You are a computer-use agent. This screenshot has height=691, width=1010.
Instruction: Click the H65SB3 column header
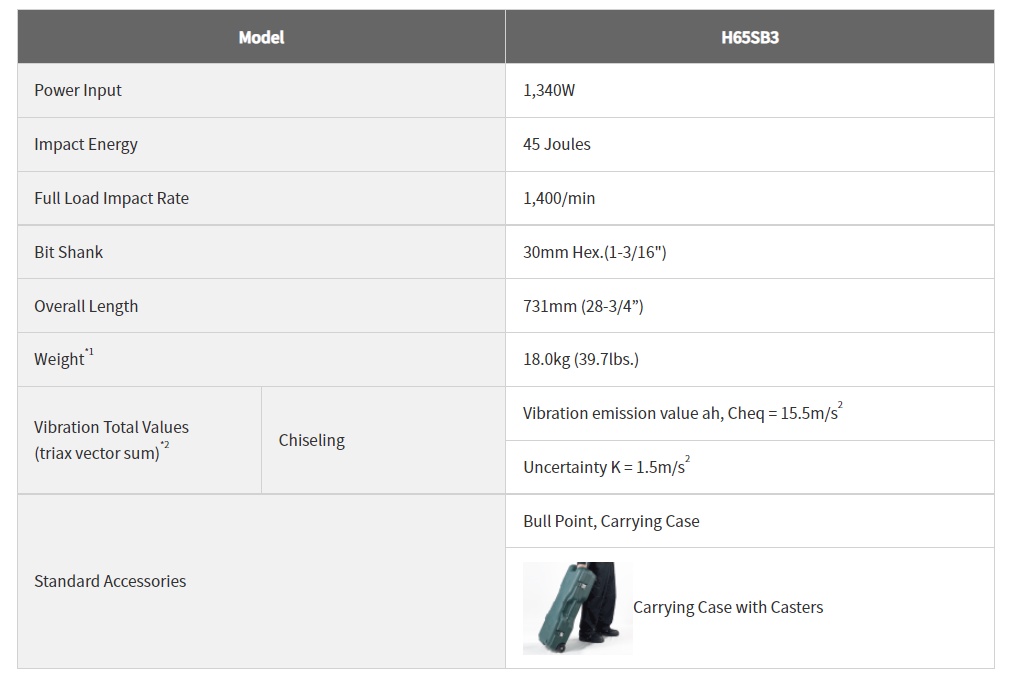[750, 37]
